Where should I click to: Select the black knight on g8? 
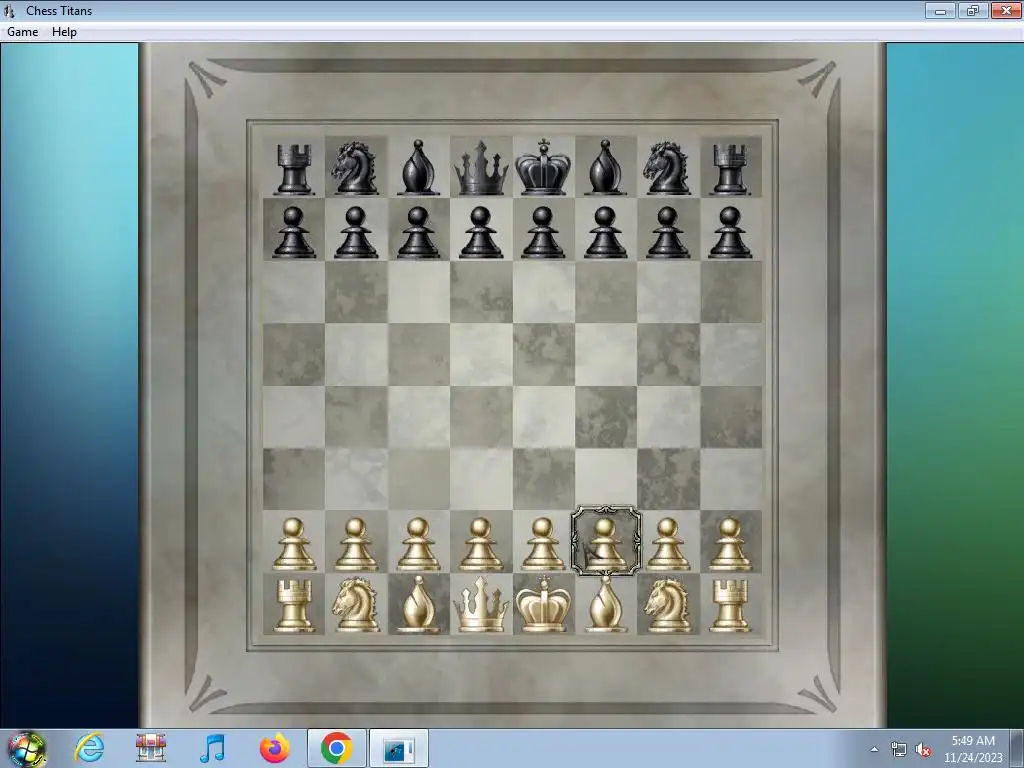(x=667, y=168)
